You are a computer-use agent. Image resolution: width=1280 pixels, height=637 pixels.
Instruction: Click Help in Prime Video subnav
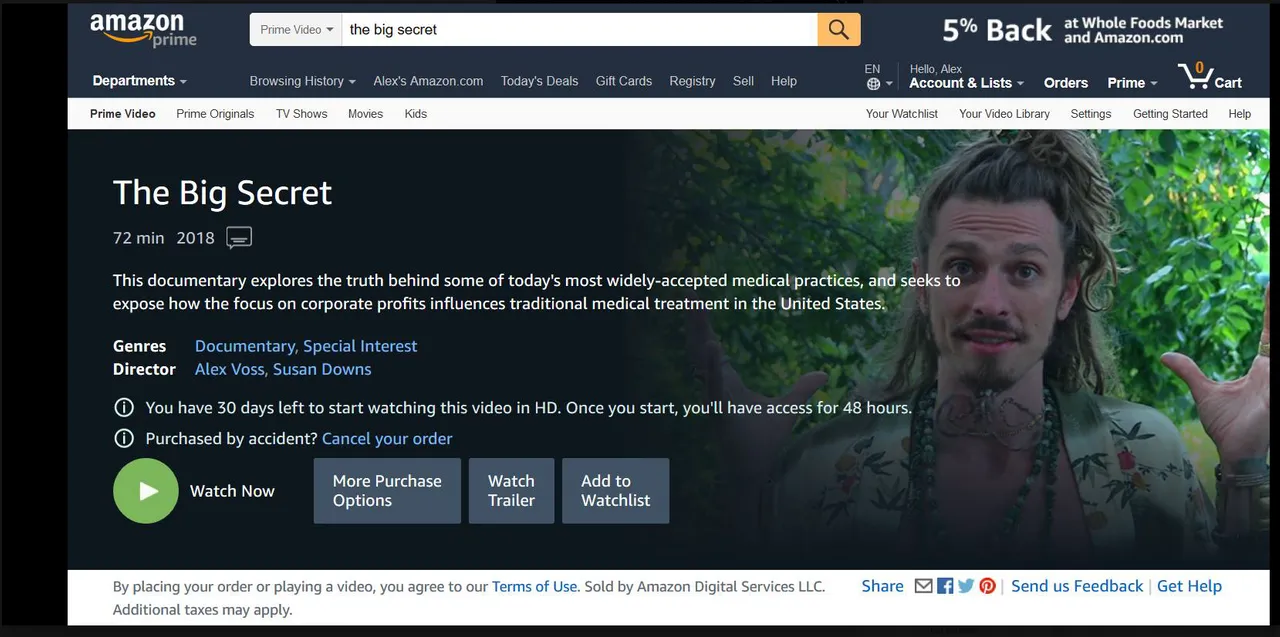[1240, 114]
